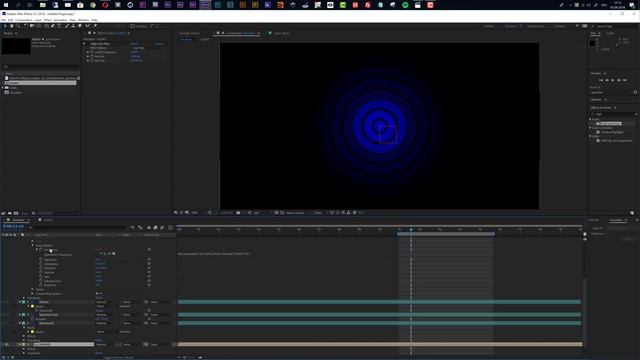The width and height of the screenshot is (640, 360).
Task: Toggle Wet Out stopwatch in Effect Controls
Action: [x=92, y=60]
